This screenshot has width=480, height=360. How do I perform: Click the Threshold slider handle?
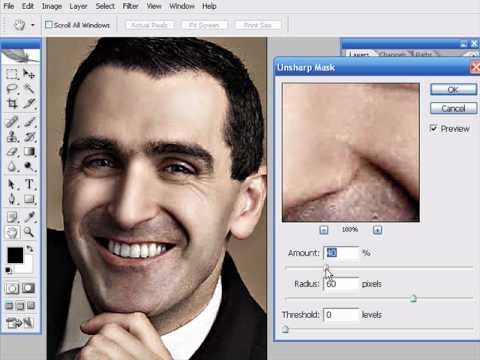pyautogui.click(x=285, y=329)
